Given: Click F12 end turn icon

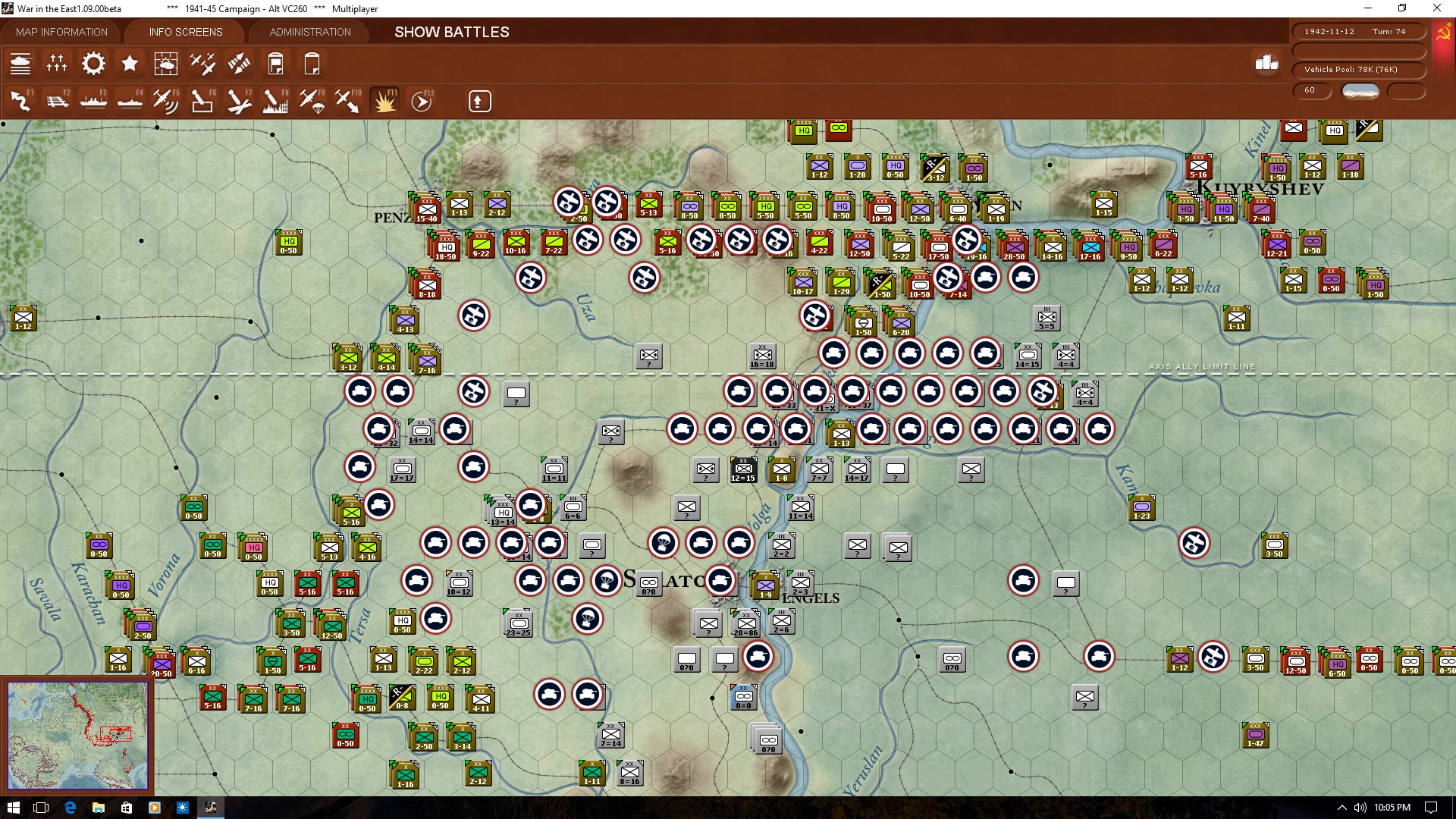Looking at the screenshot, I should pyautogui.click(x=421, y=101).
